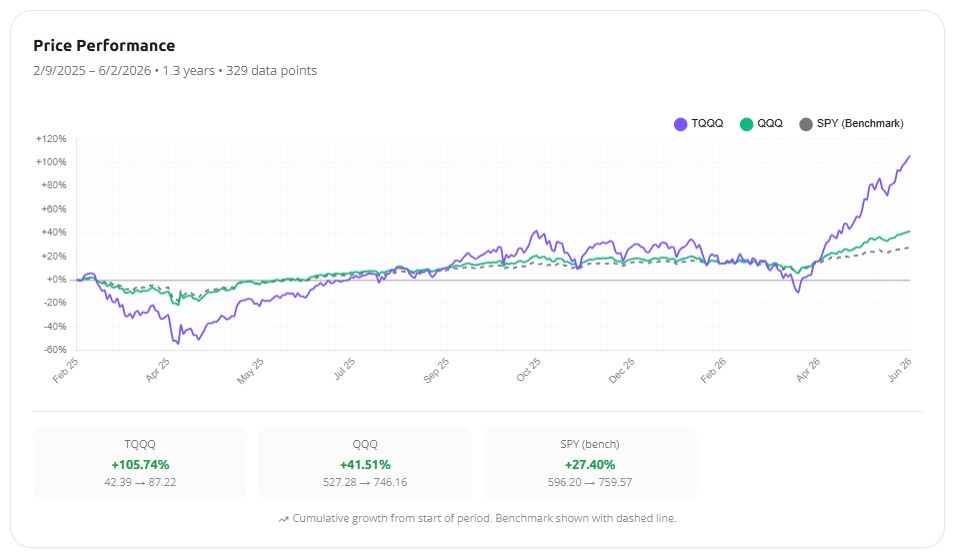Viewport: 955px width, 560px height.
Task: Click the -60% y-axis label
Action: coord(55,350)
